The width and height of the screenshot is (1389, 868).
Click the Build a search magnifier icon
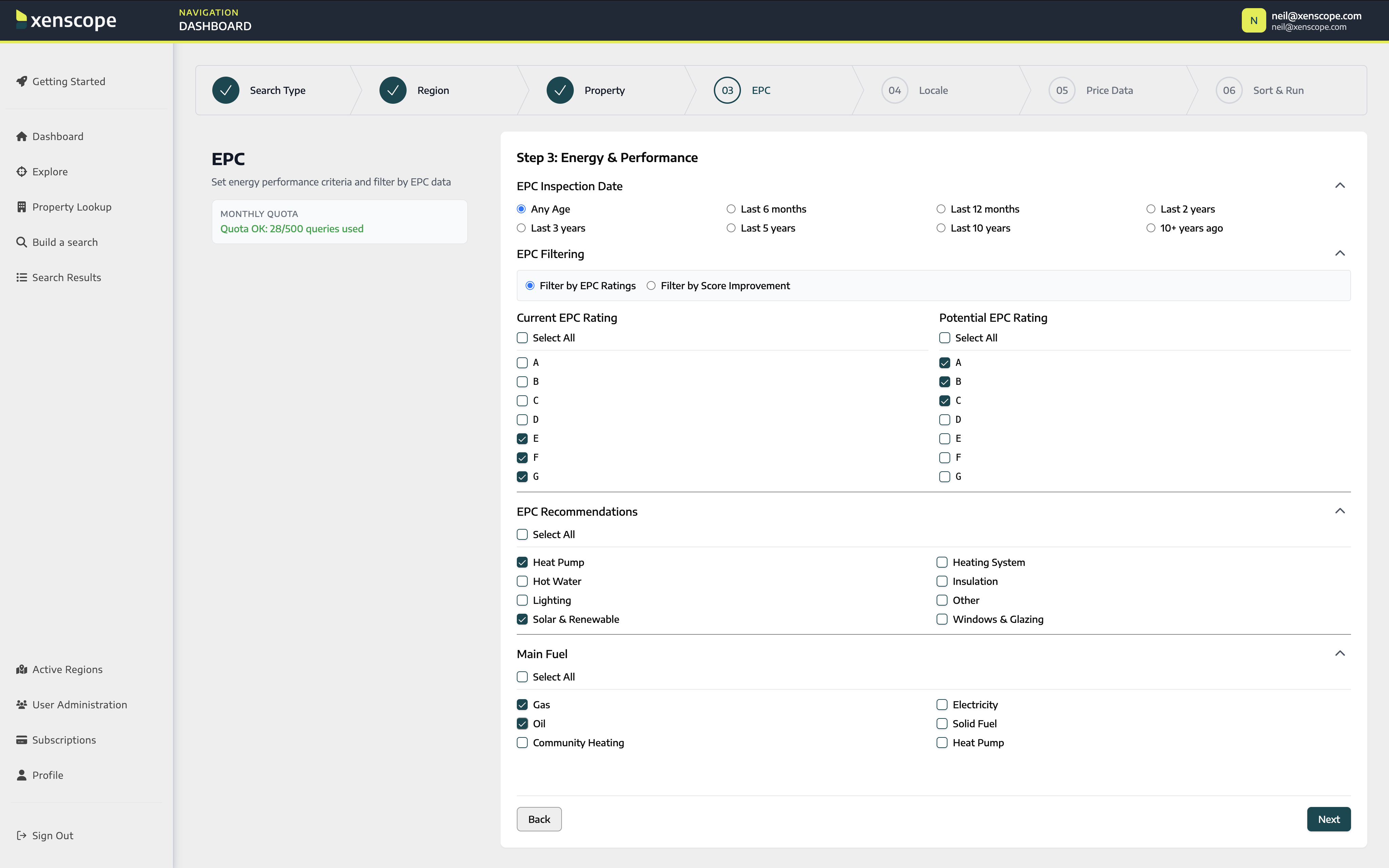22,242
